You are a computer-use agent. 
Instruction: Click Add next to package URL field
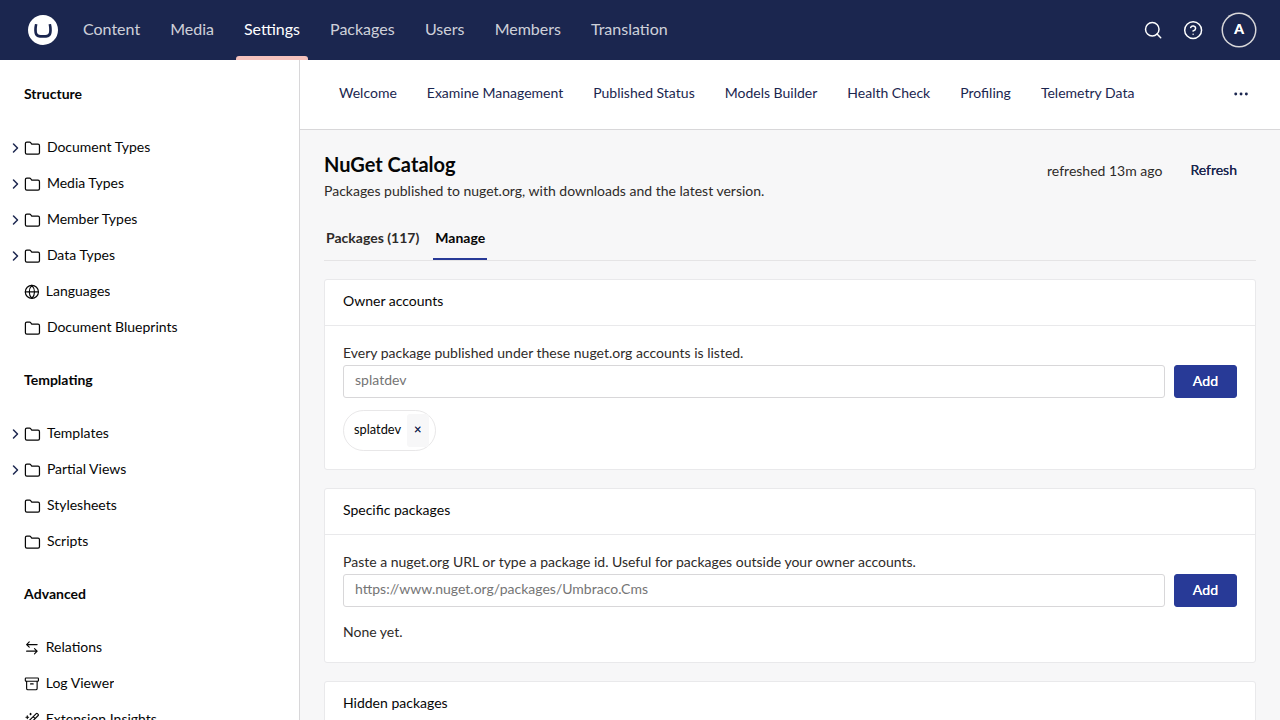point(1205,590)
